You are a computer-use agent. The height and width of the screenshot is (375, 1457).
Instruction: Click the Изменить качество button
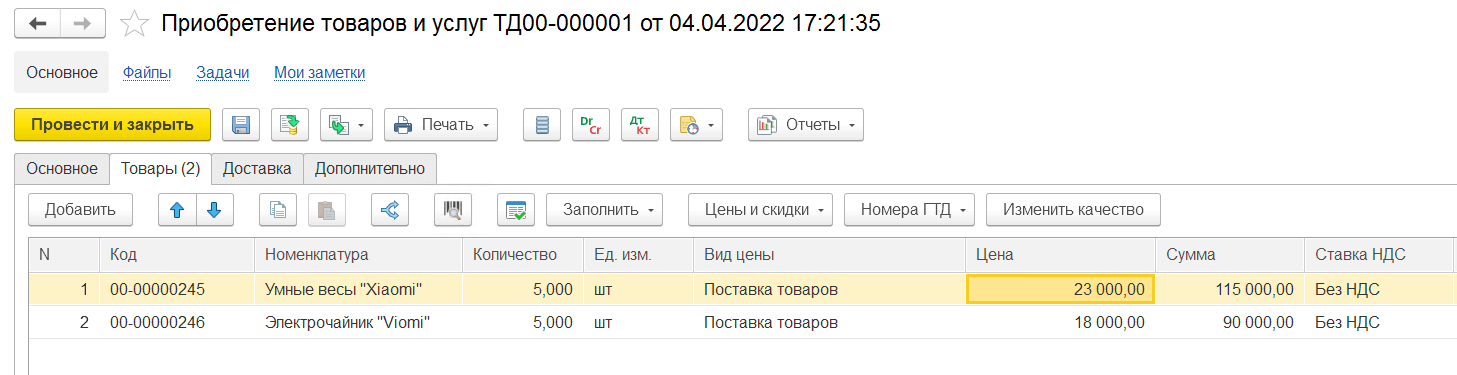1073,210
